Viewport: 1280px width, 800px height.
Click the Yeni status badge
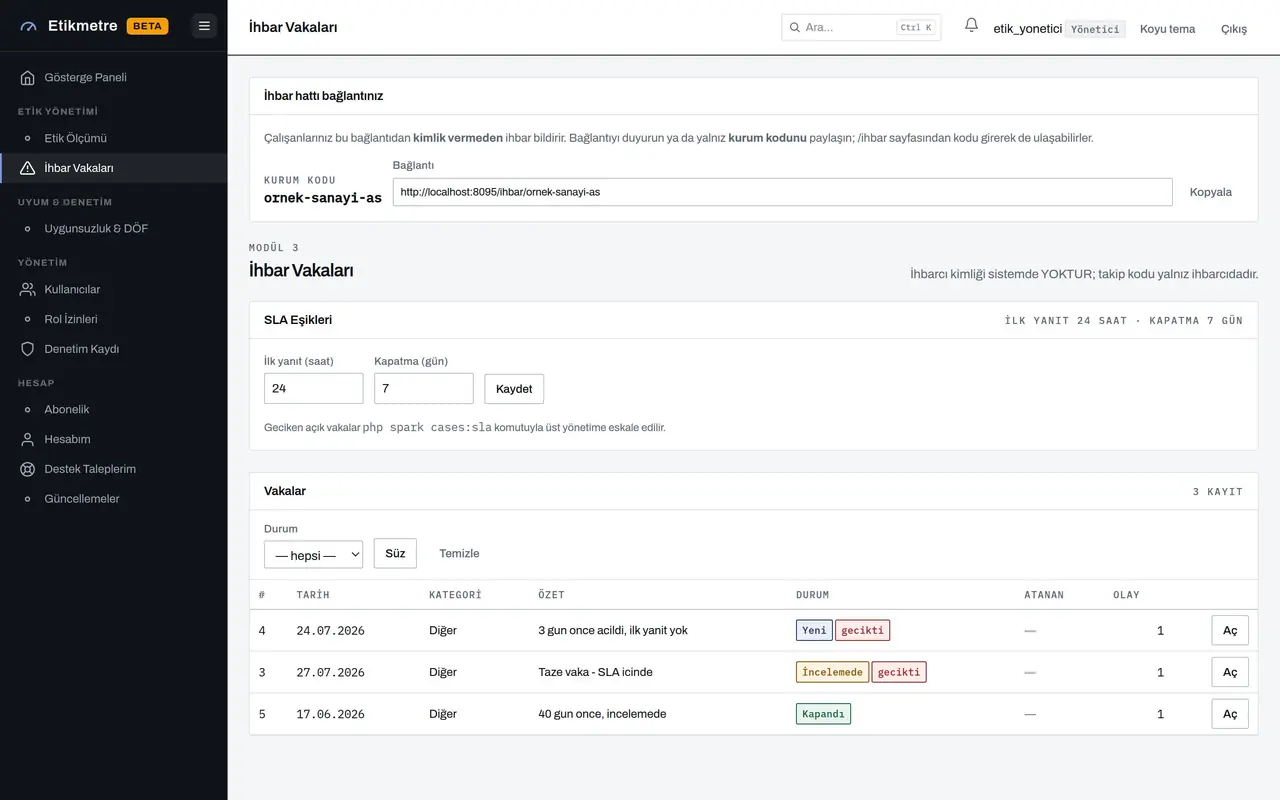814,631
